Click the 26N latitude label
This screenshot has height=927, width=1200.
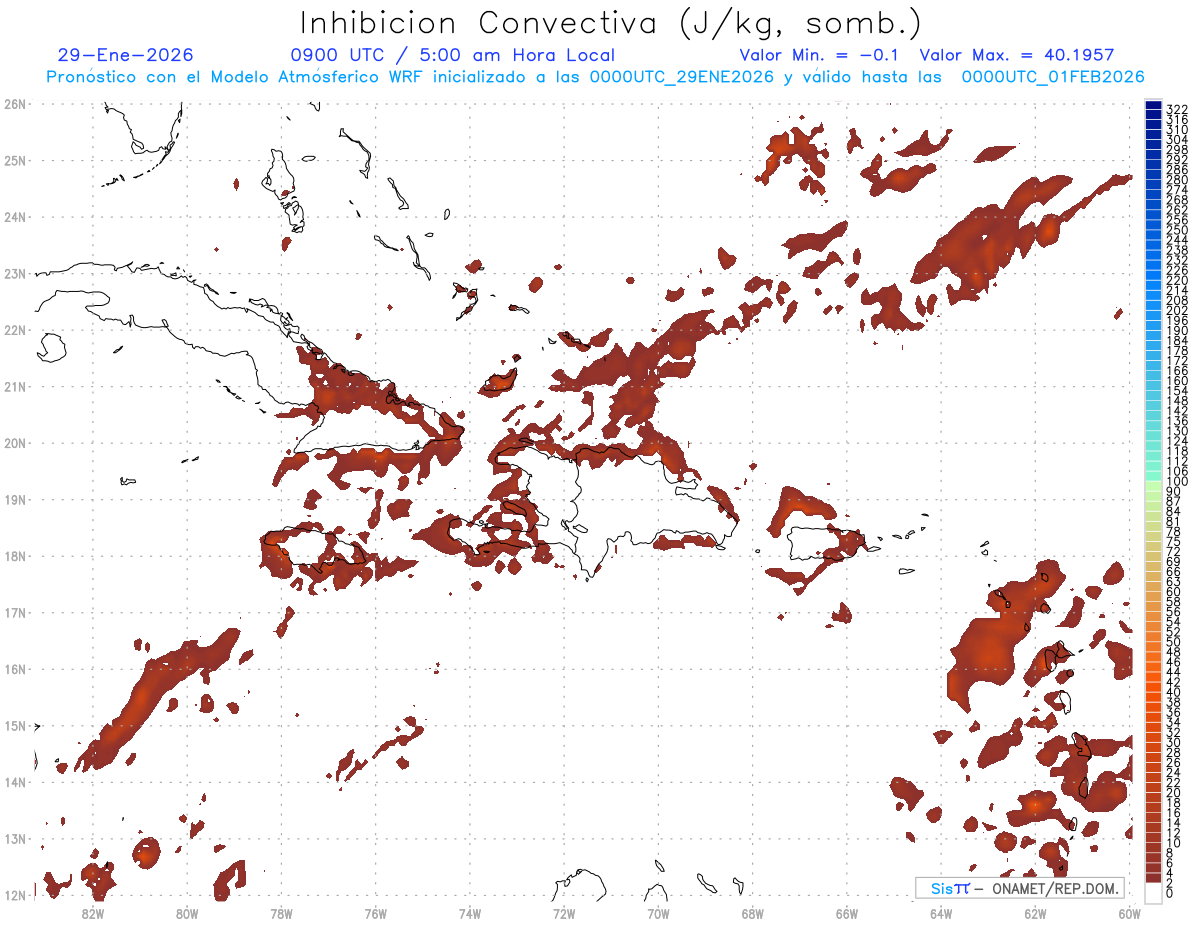[x=15, y=103]
